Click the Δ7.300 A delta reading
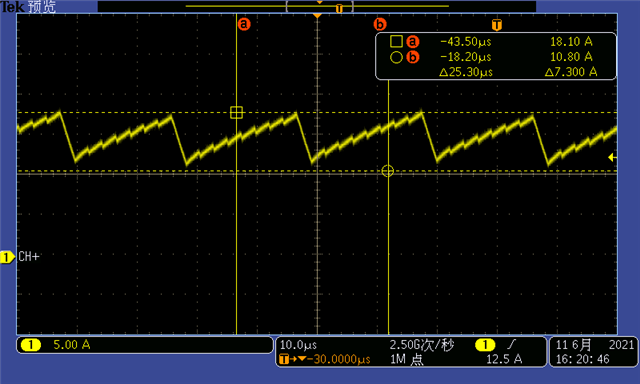 tap(571, 72)
